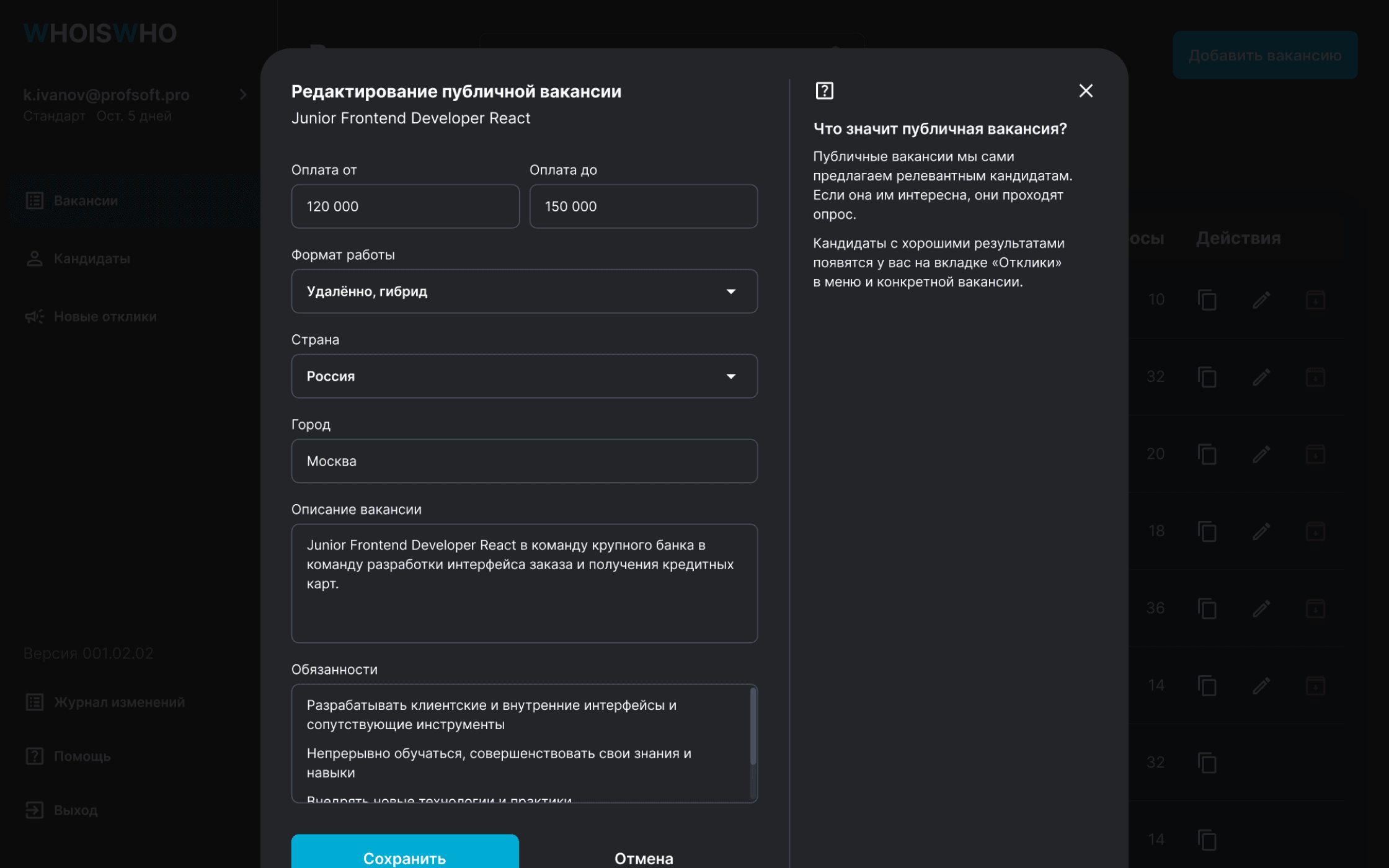Click the 'Оплата до' salary field
Screen dimensions: 1389x868
click(x=643, y=206)
